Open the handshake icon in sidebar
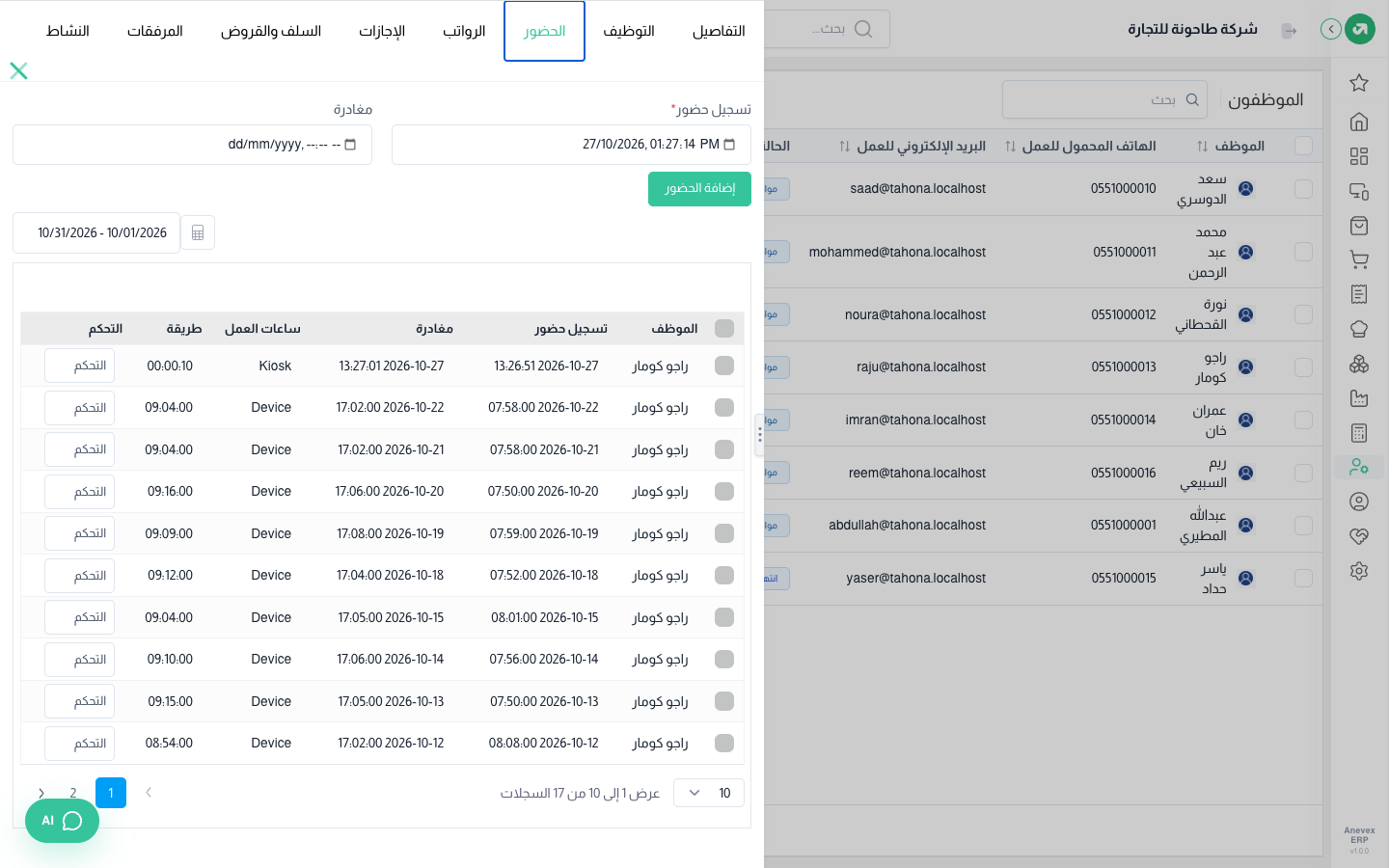1389x868 pixels. [x=1359, y=536]
